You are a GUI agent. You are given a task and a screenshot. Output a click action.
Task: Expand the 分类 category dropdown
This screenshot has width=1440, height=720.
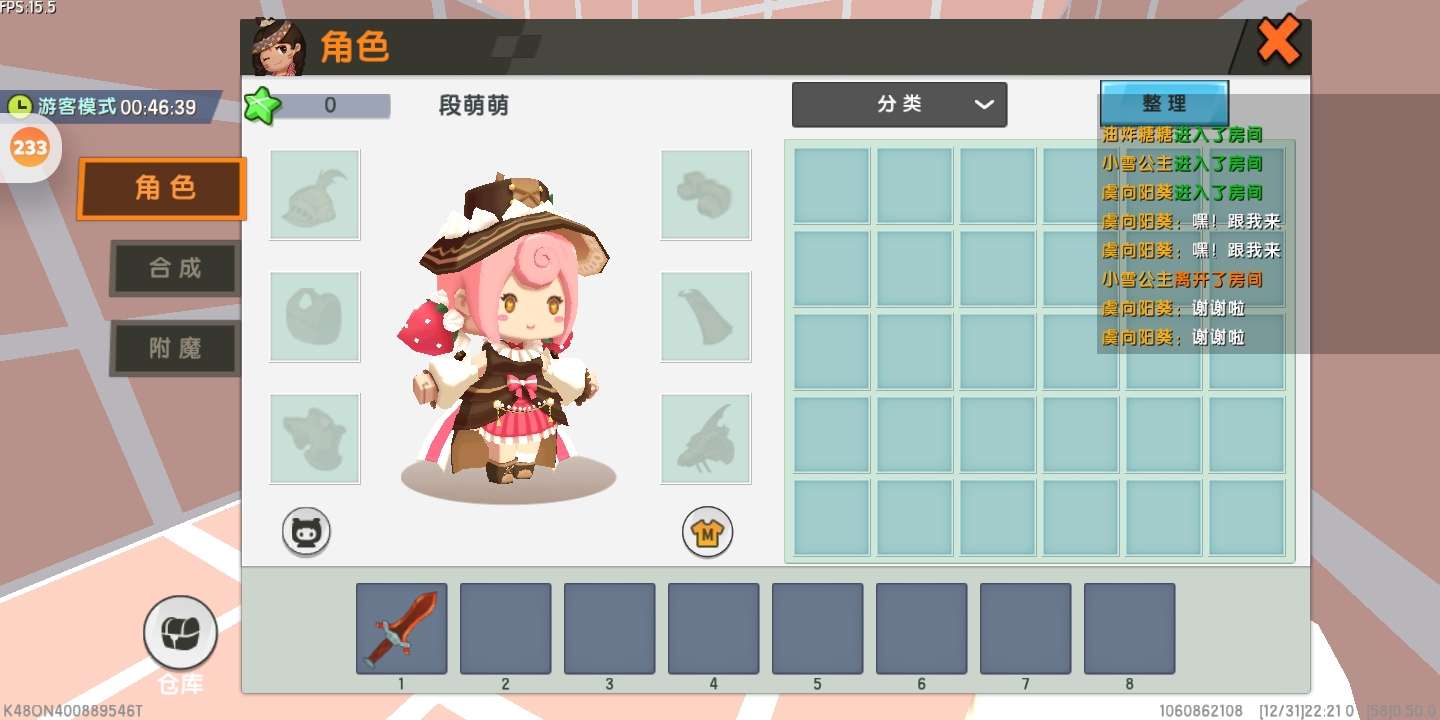point(899,104)
